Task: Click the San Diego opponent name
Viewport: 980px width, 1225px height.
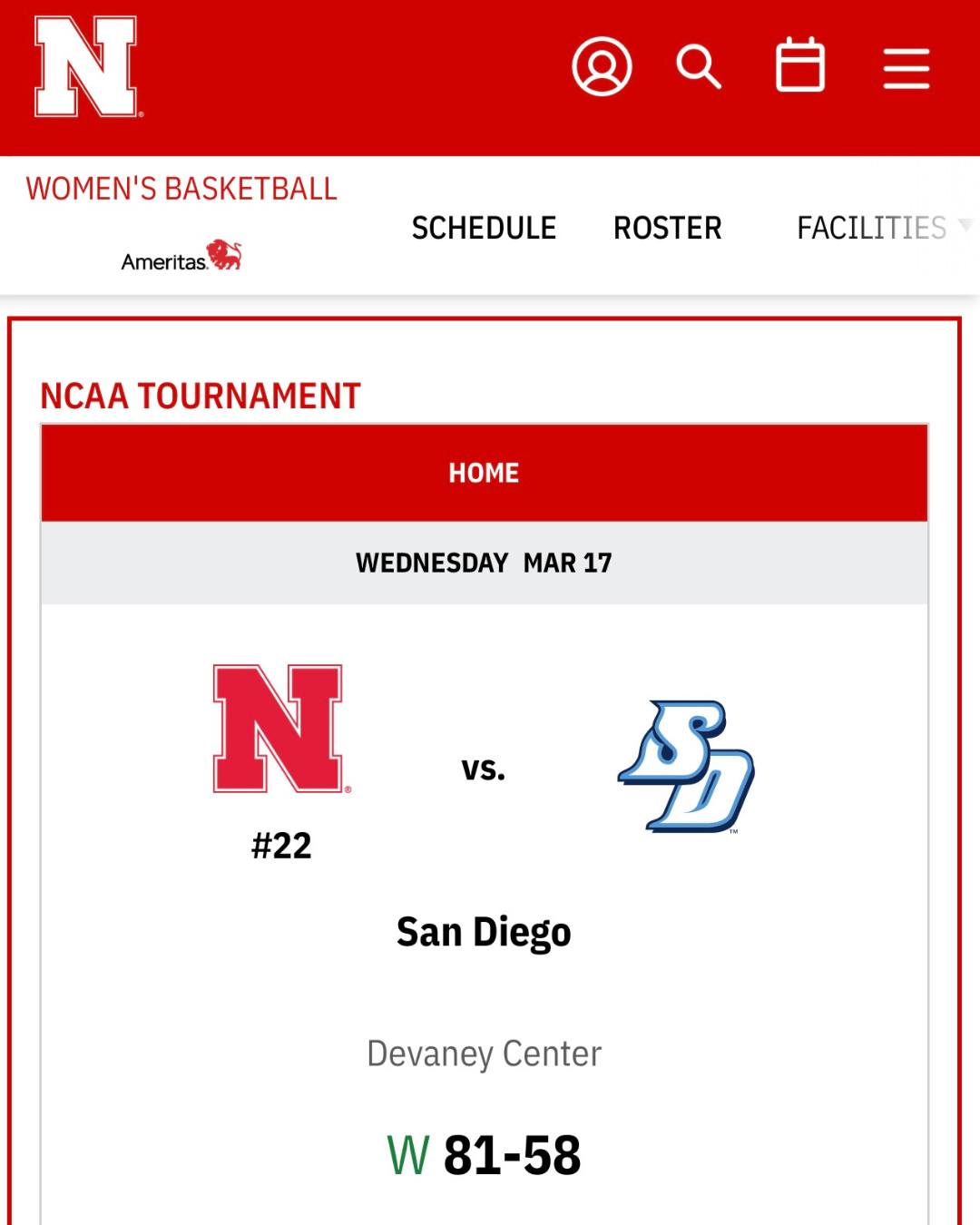Action: 484,932
